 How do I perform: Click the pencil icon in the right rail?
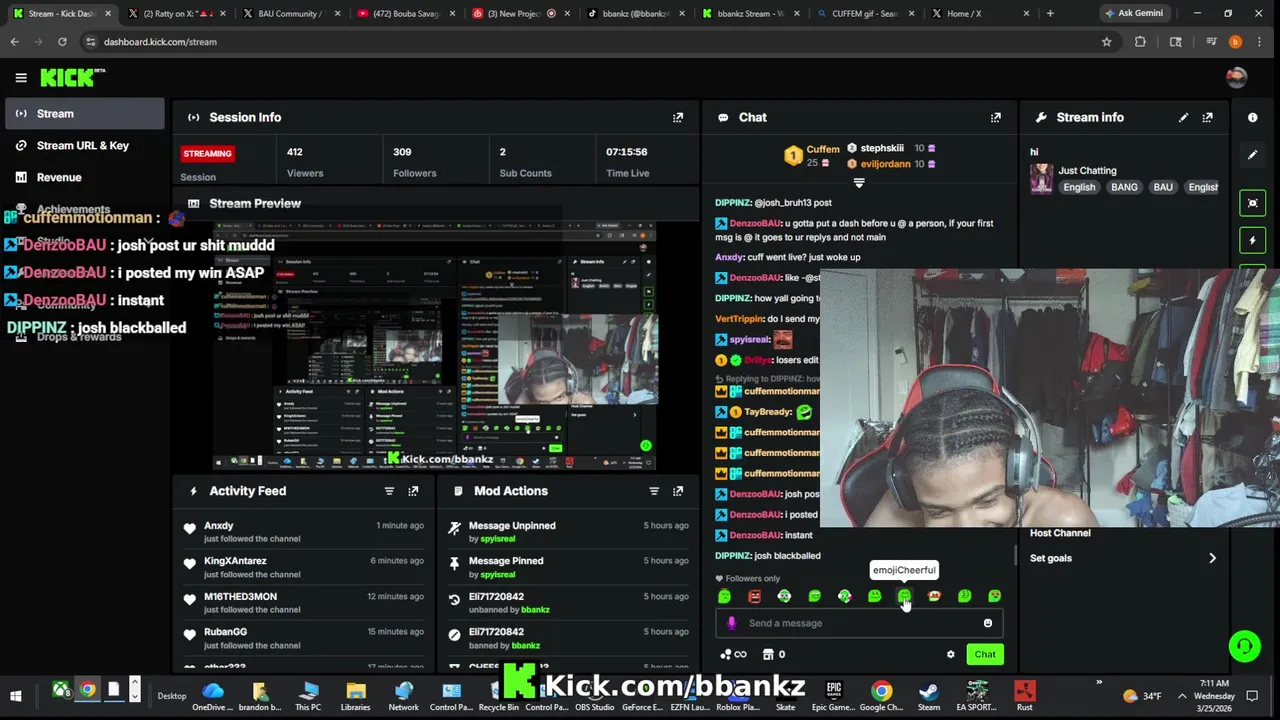[x=1253, y=155]
